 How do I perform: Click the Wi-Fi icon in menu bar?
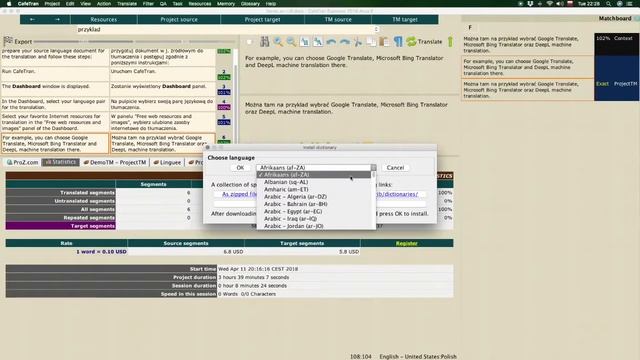click(549, 4)
